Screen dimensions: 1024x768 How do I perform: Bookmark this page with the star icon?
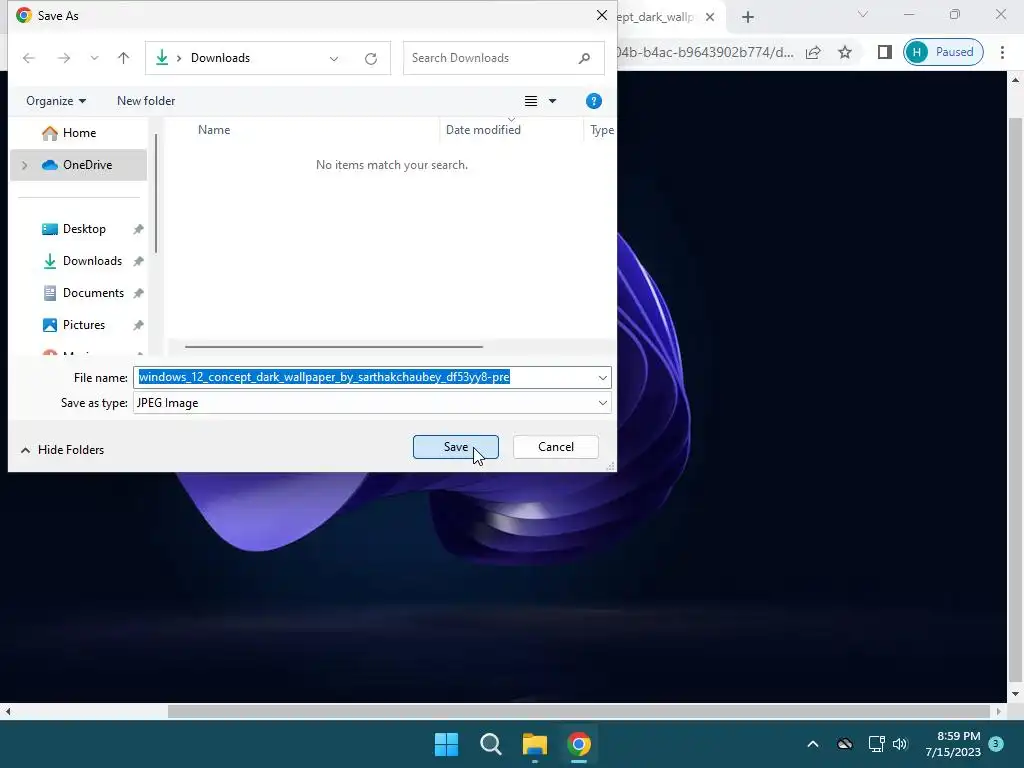(845, 52)
